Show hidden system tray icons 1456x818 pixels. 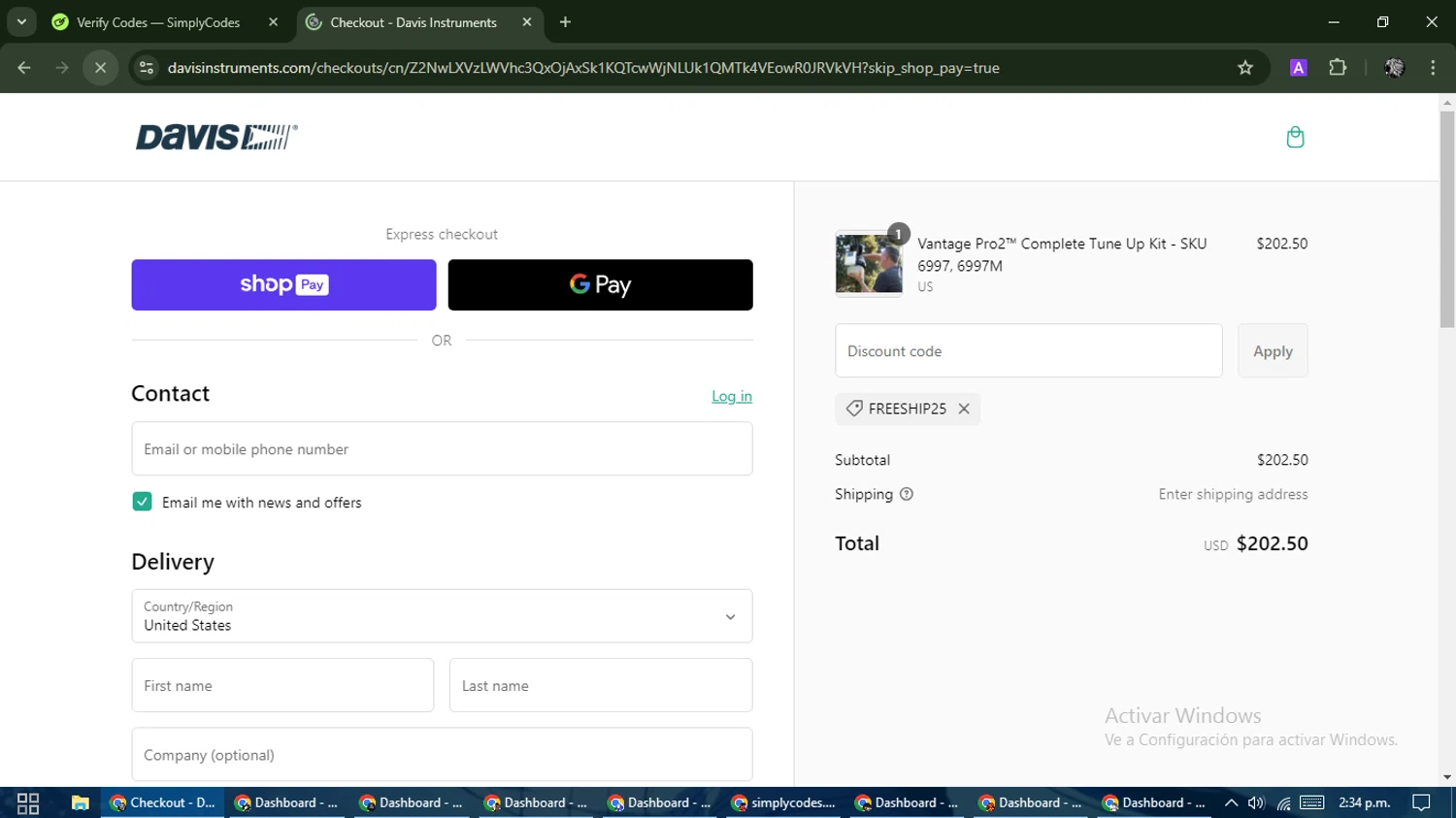(x=1231, y=802)
